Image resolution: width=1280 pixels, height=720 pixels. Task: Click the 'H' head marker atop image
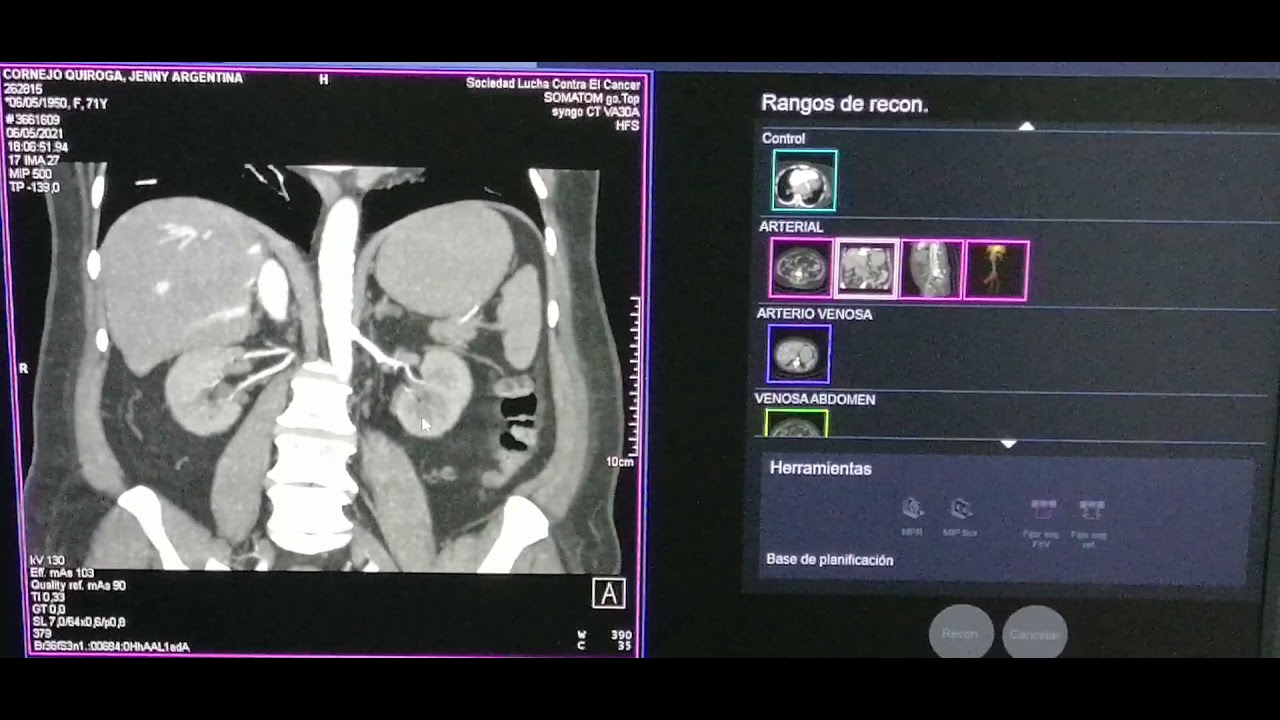click(x=323, y=80)
